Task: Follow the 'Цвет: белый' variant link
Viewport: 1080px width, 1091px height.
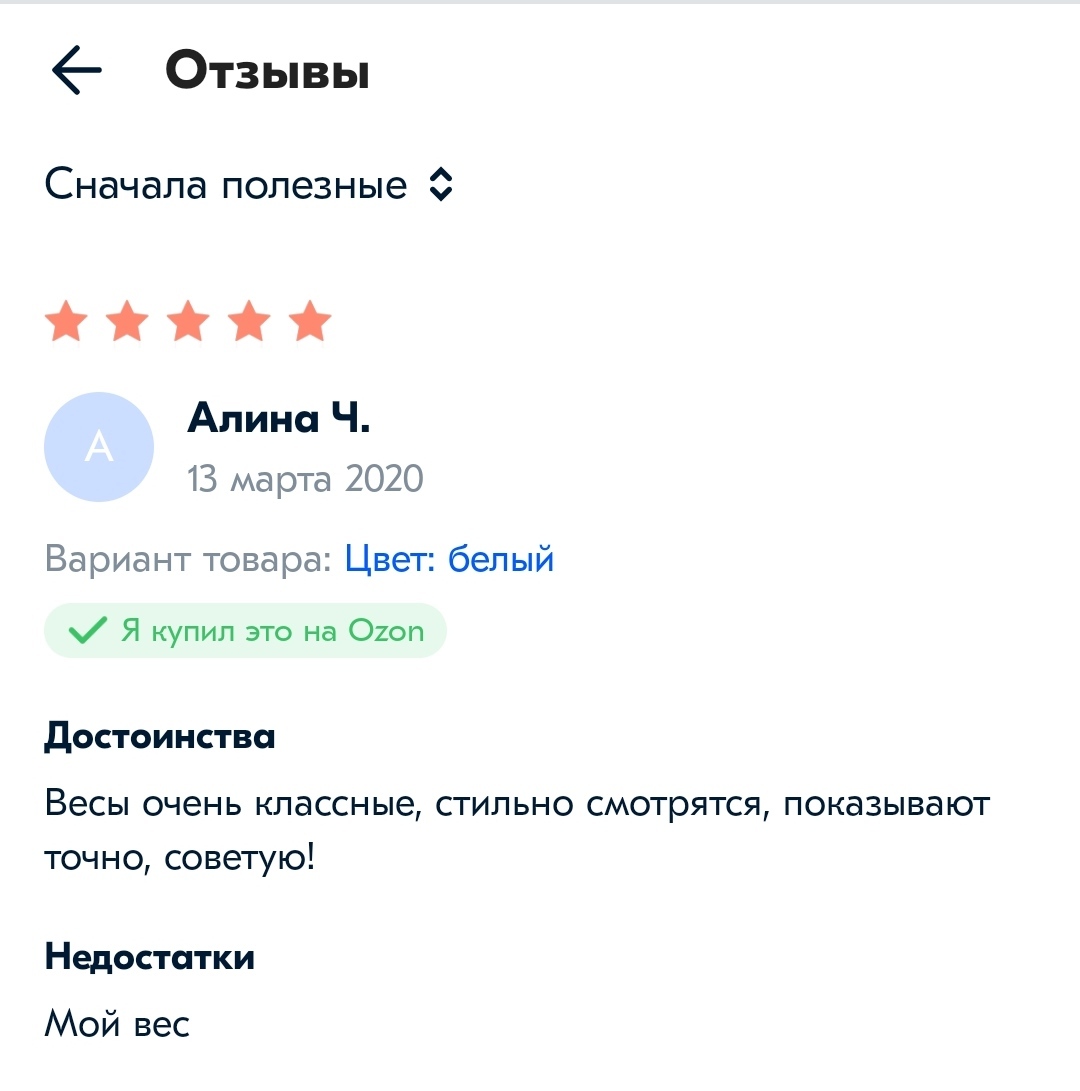Action: pyautogui.click(x=449, y=559)
